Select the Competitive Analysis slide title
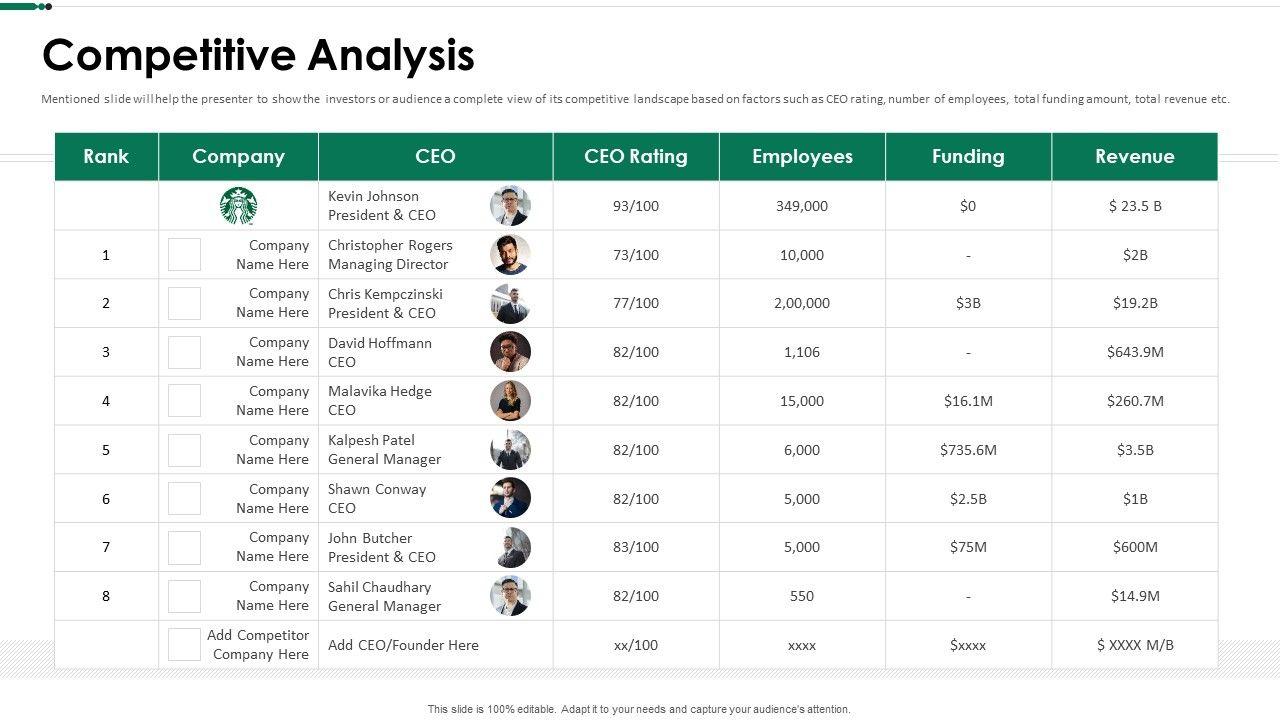Image resolution: width=1280 pixels, height=720 pixels. (258, 55)
